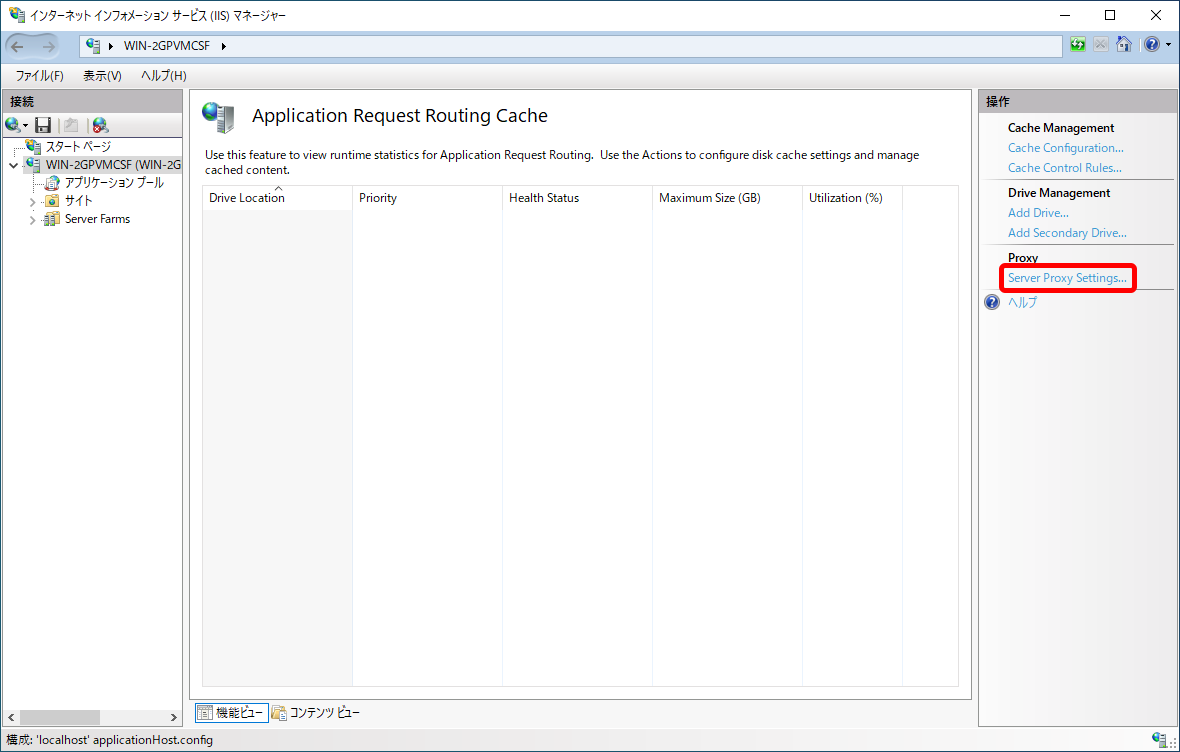Image resolution: width=1180 pixels, height=752 pixels.
Task: Click the Connections pane horizontal scrollbar right arrow
Action: 174,718
